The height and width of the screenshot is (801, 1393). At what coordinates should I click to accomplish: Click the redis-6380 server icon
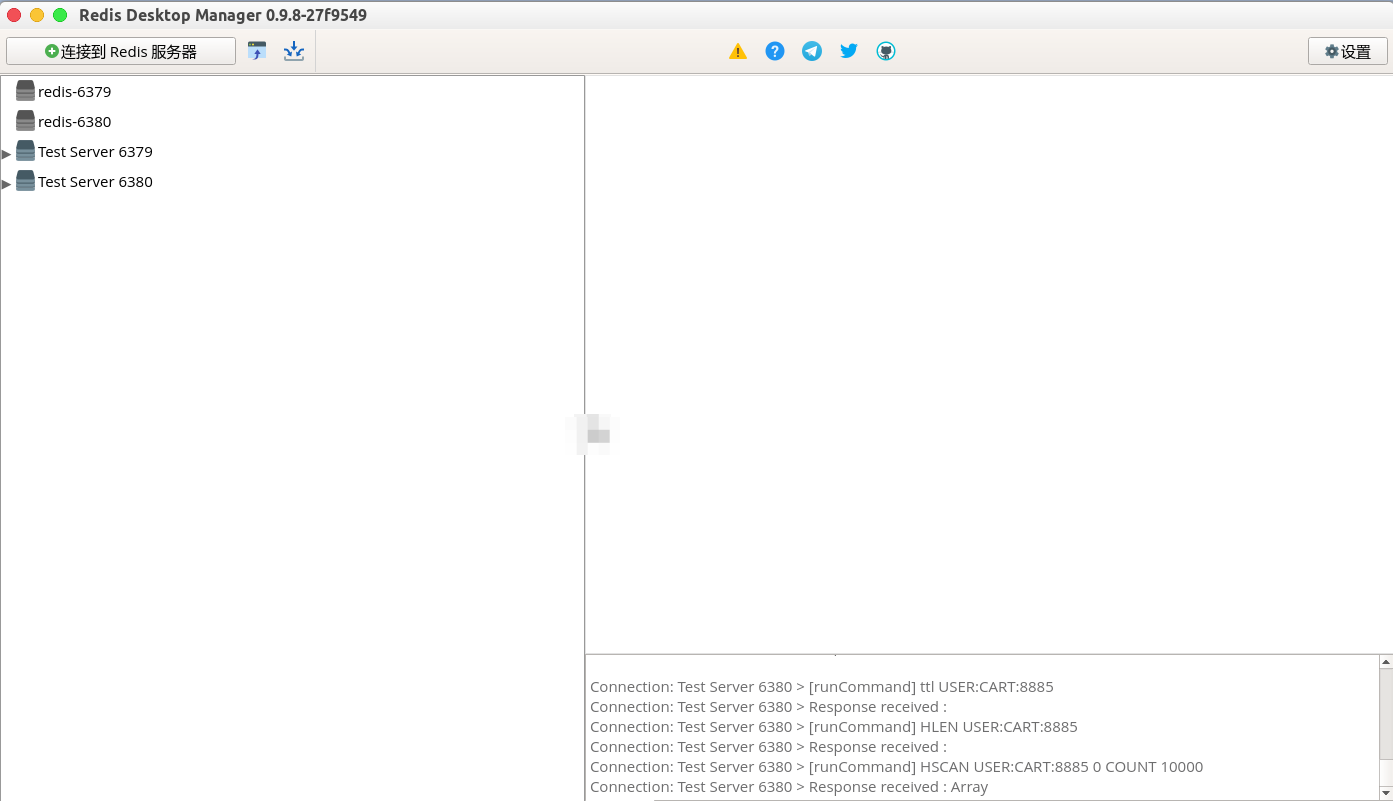25,121
